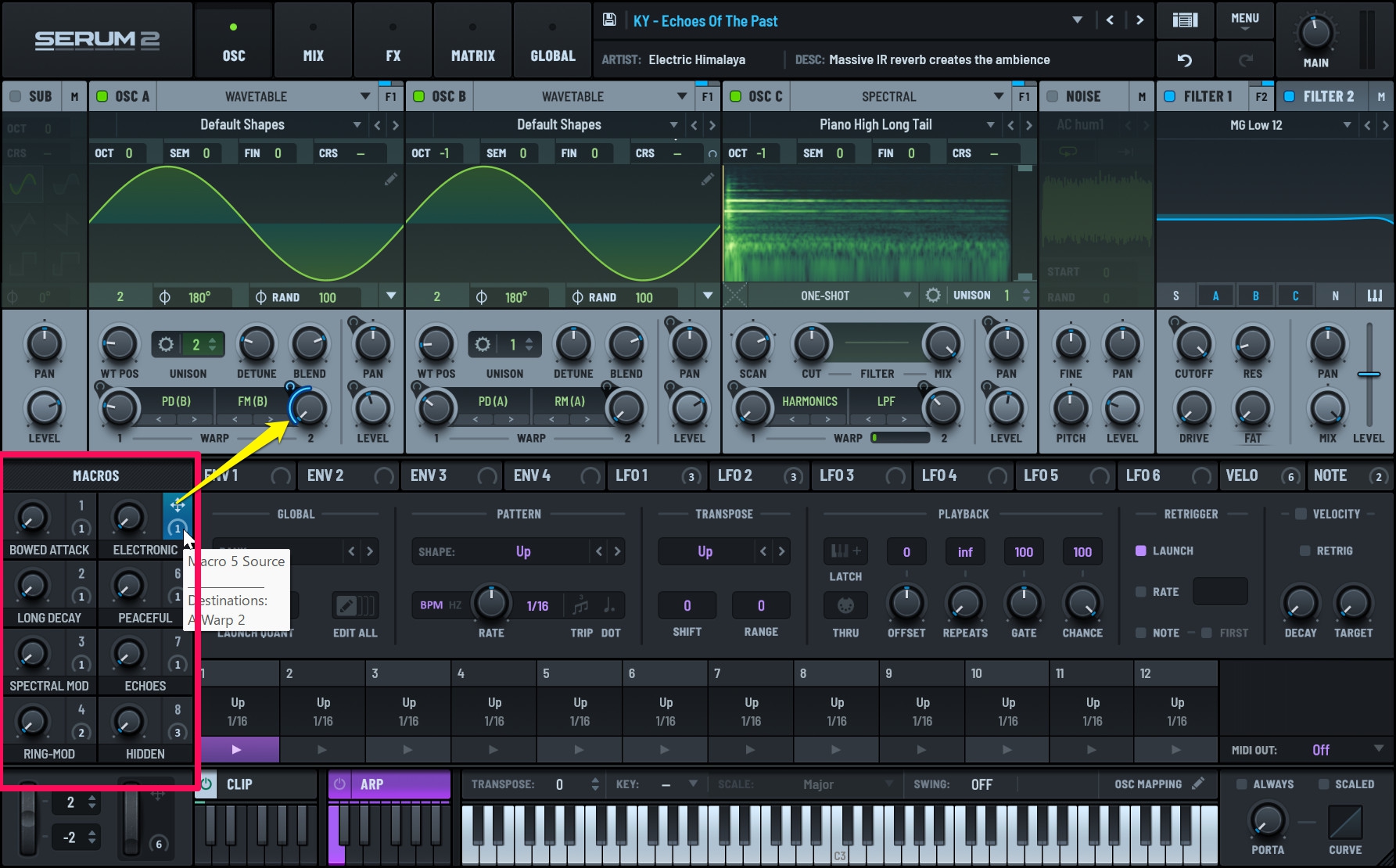Select the LFO 1 tab
This screenshot has height=868, width=1396.
point(659,475)
